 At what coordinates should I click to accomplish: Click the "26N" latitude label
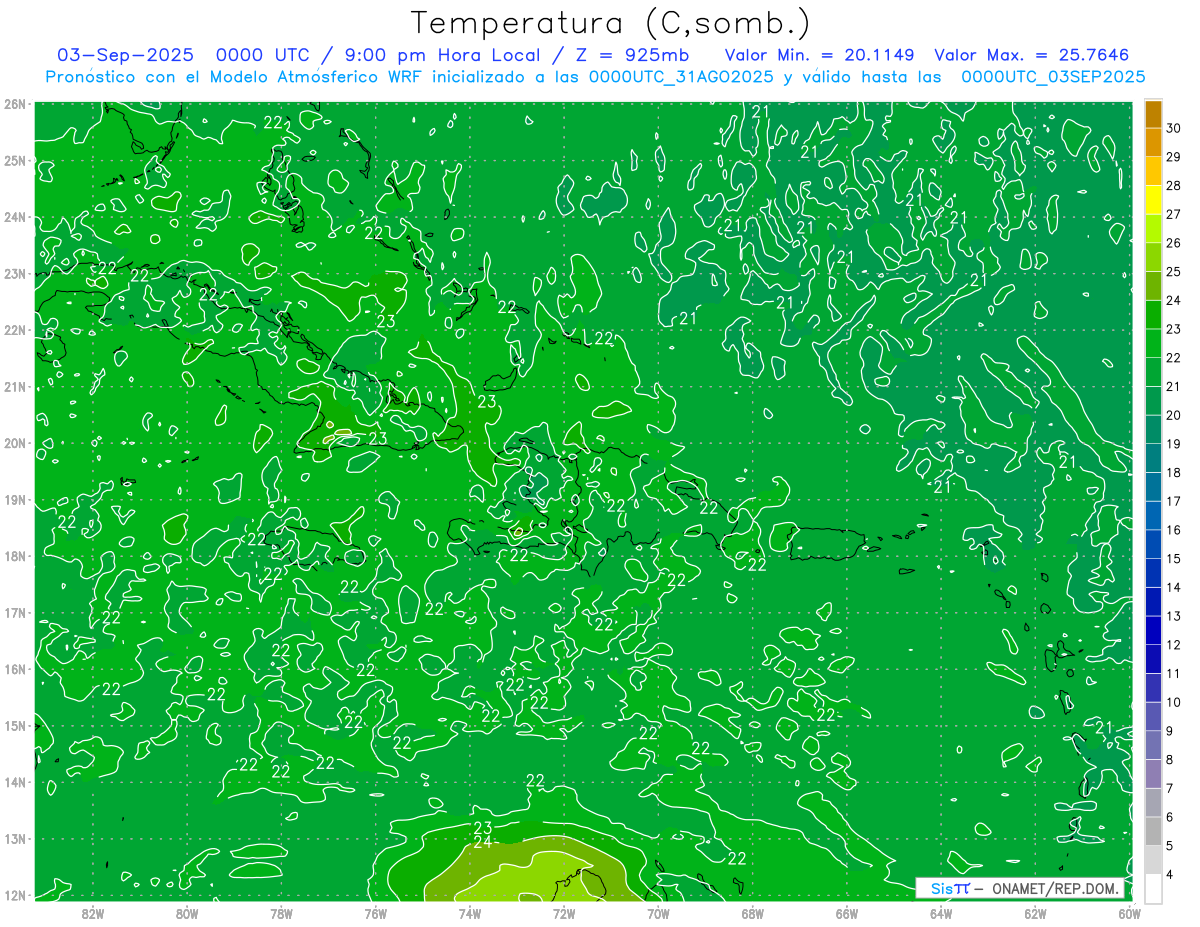(x=15, y=104)
